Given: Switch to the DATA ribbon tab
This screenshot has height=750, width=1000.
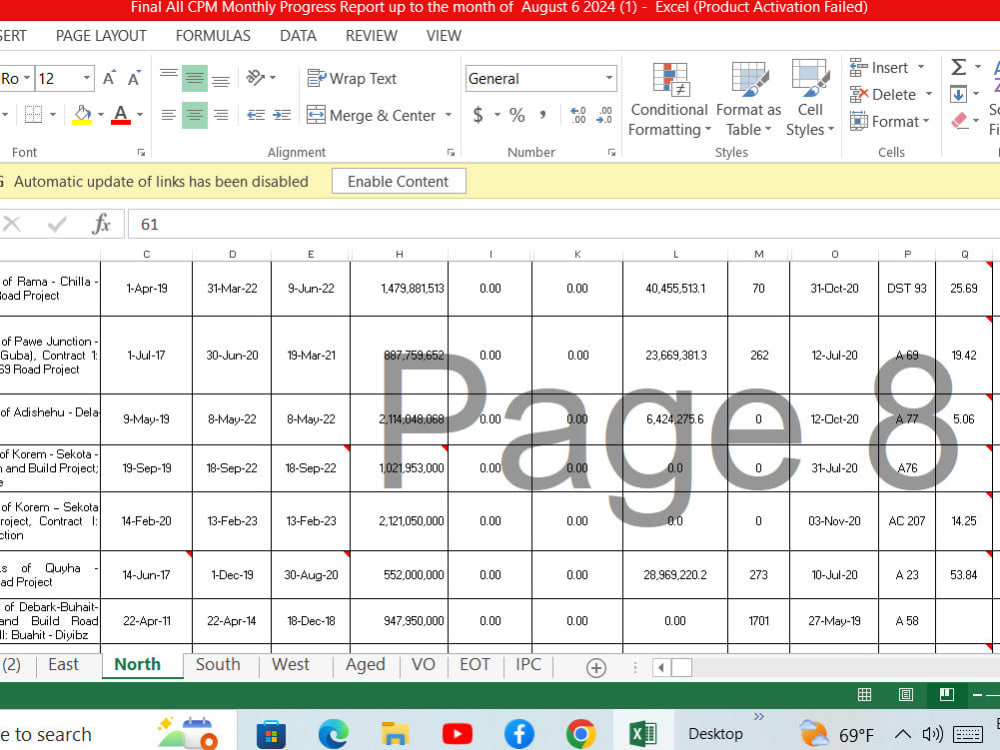Looking at the screenshot, I should (x=298, y=36).
